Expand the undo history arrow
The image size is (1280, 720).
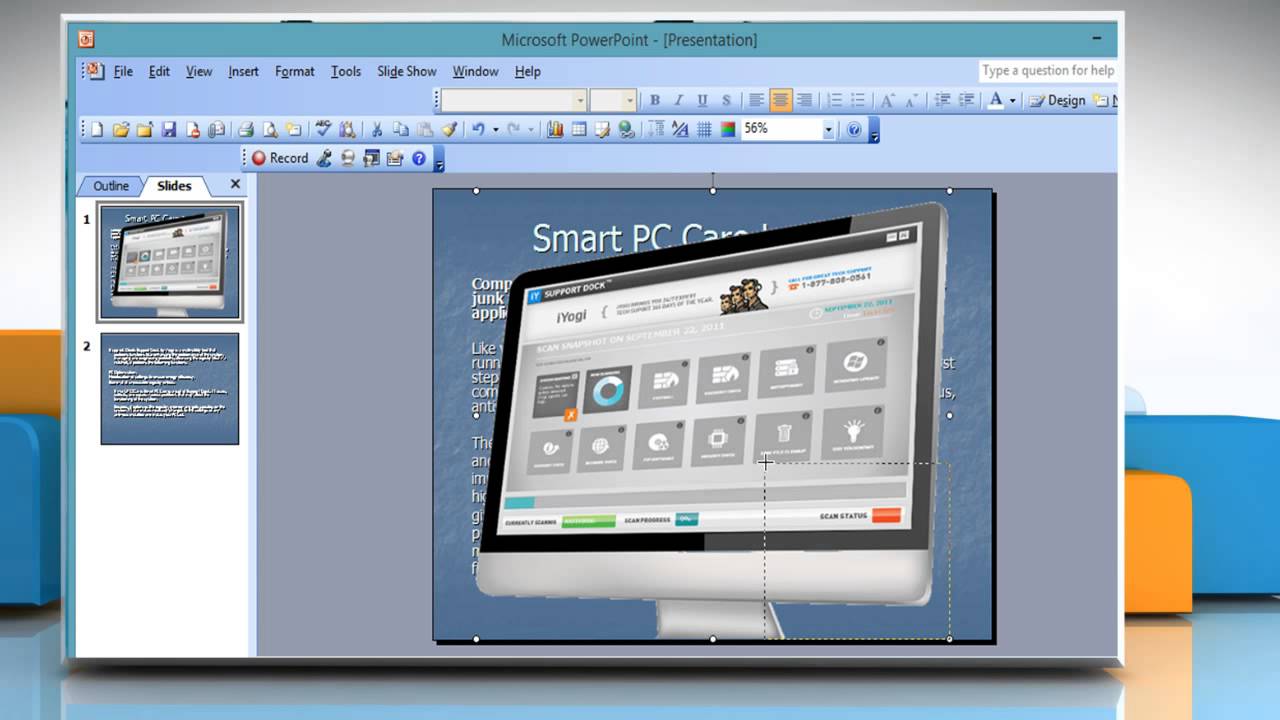(x=495, y=129)
